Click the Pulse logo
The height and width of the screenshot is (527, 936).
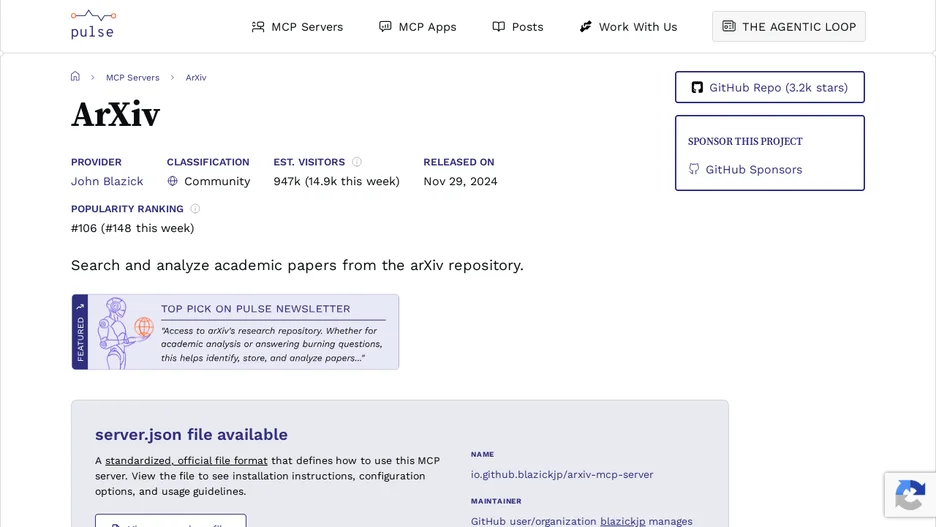(93, 24)
